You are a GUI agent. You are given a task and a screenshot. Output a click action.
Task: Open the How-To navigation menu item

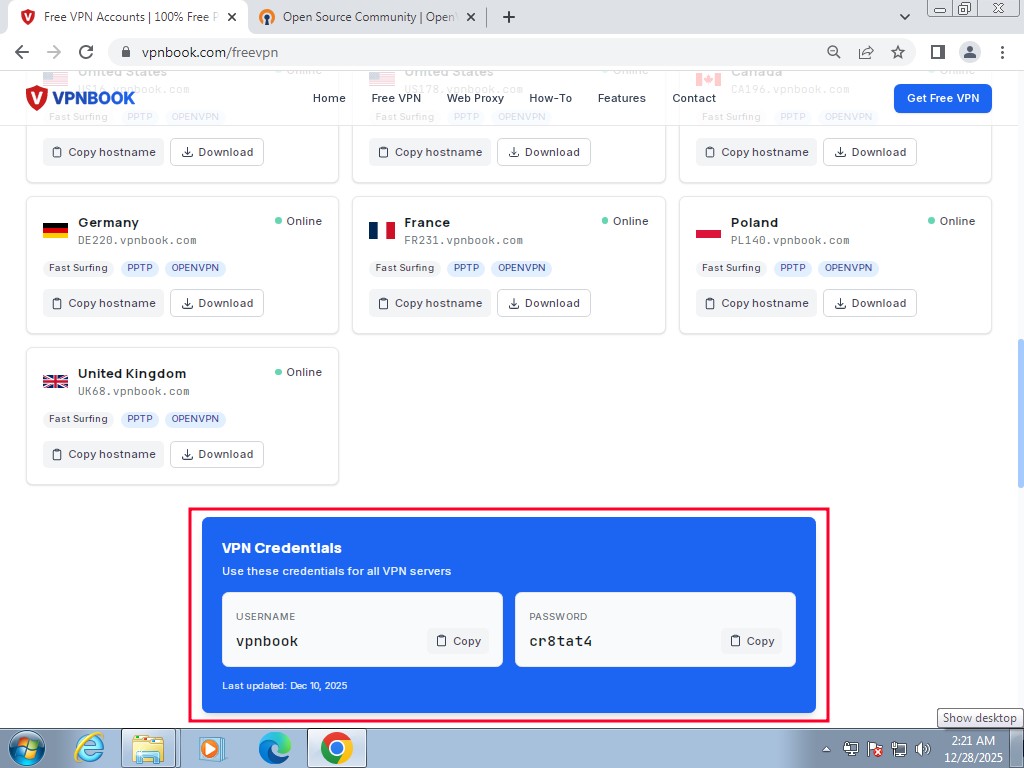point(550,98)
